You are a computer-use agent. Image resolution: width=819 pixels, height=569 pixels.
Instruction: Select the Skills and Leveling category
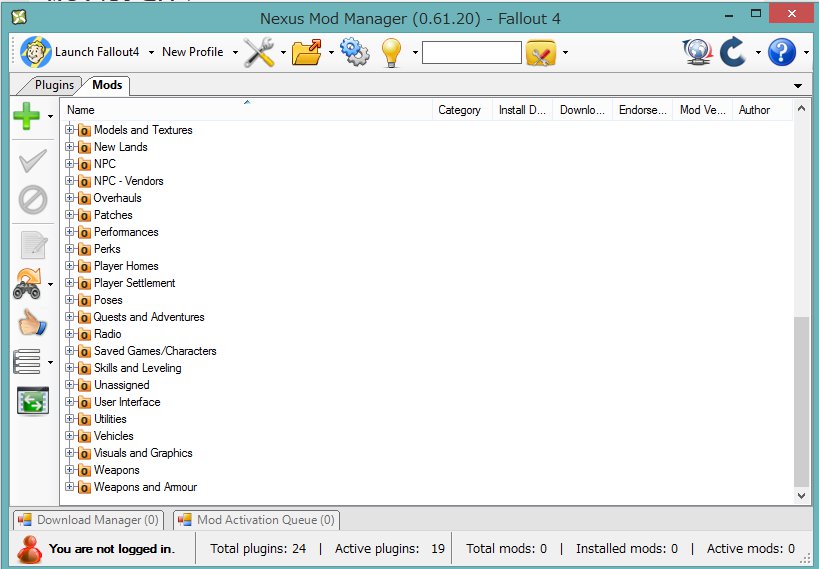(138, 368)
